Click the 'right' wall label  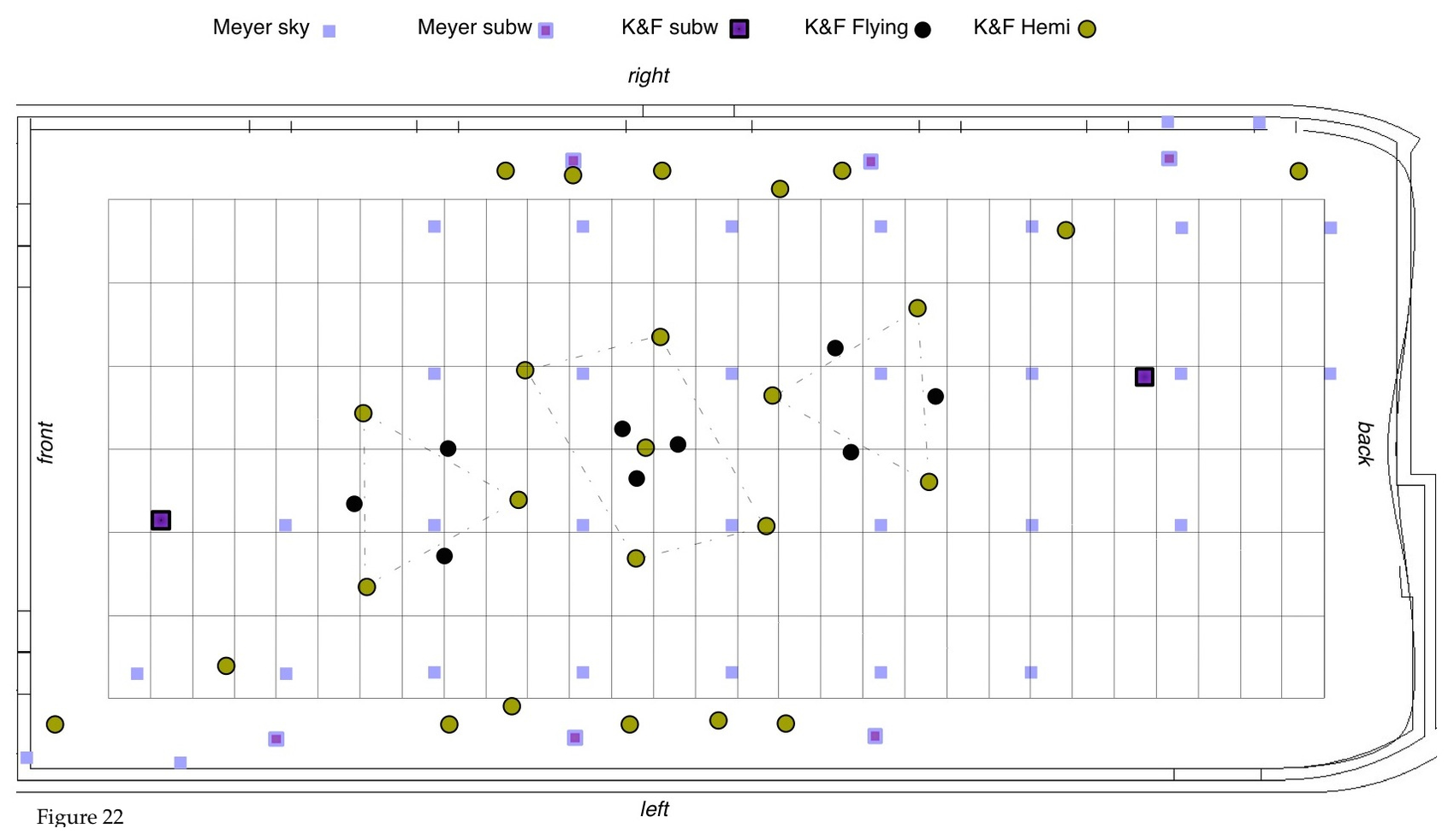649,76
